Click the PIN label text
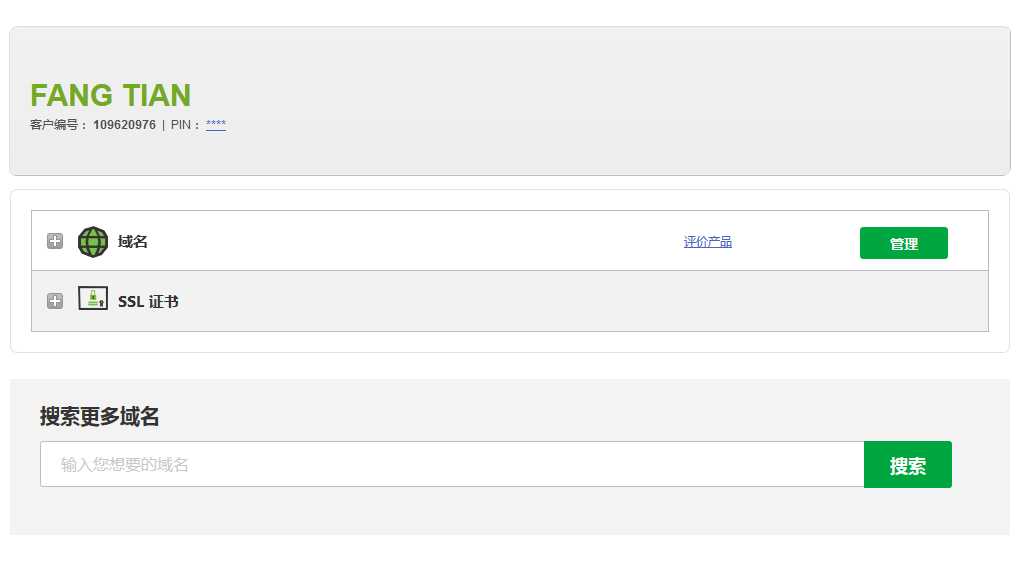The height and width of the screenshot is (564, 1035). pyautogui.click(x=180, y=125)
